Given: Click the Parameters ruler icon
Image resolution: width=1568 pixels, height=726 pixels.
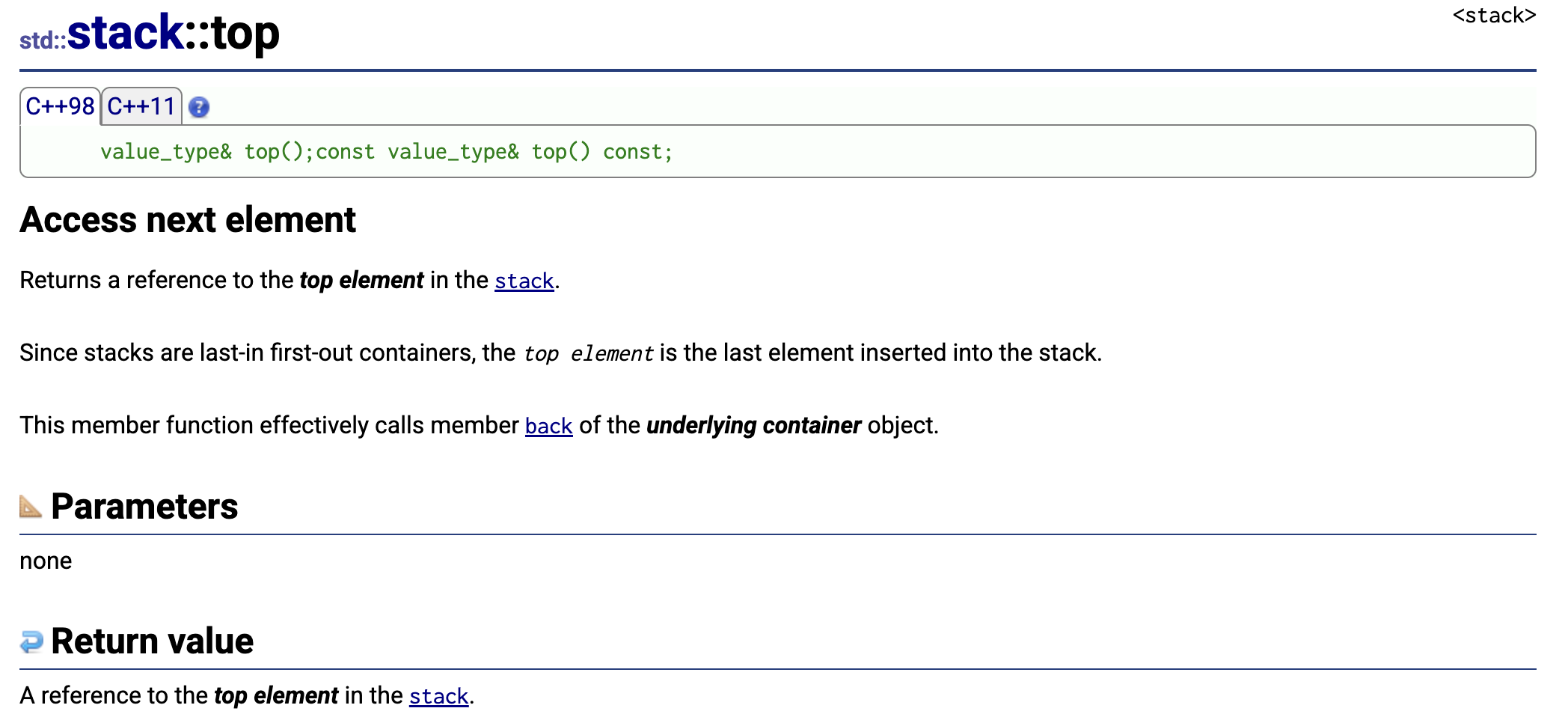Looking at the screenshot, I should click(x=31, y=507).
